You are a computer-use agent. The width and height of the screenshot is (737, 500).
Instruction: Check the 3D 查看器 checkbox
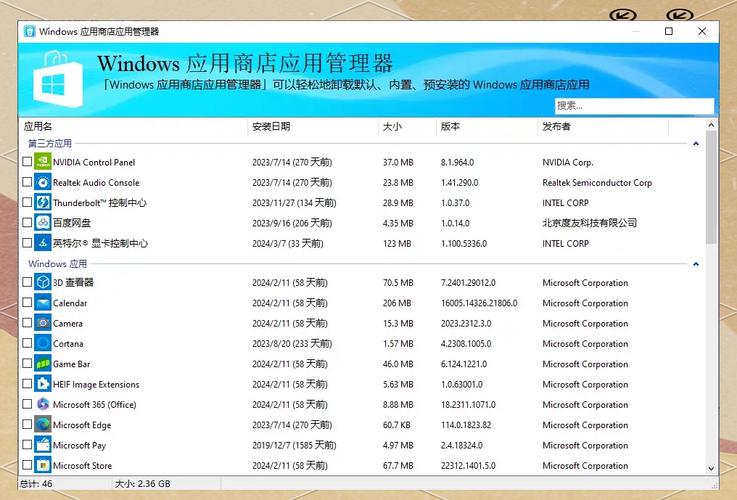point(27,282)
